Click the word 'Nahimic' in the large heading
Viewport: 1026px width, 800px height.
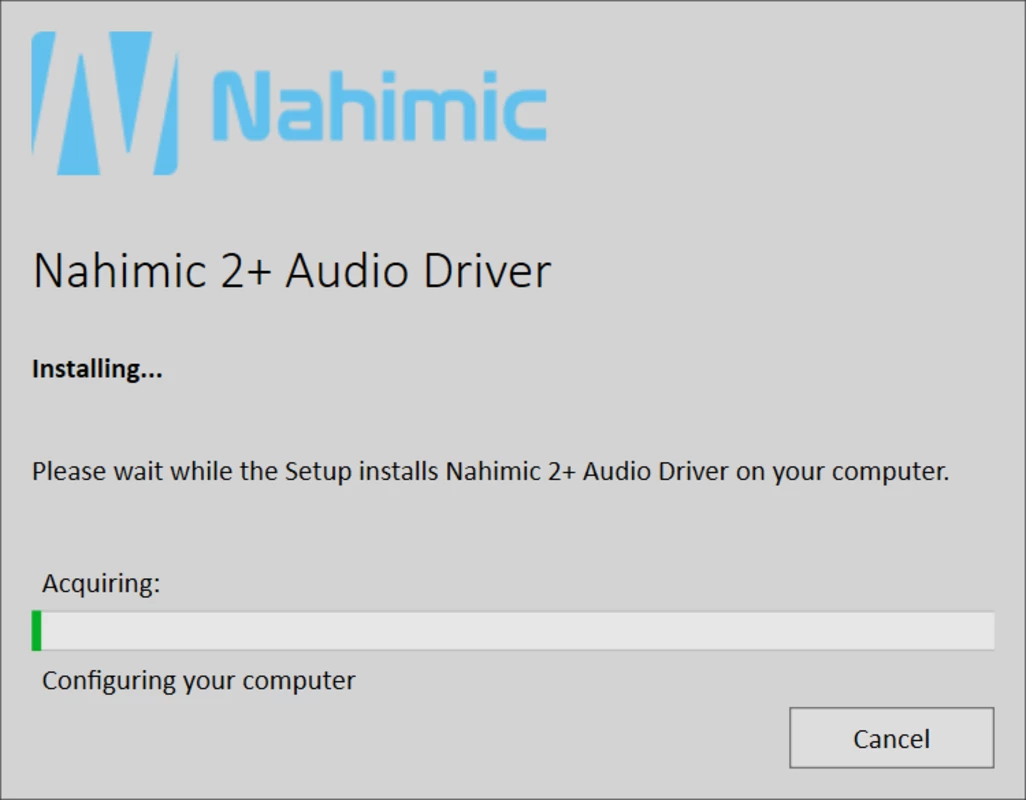click(x=120, y=270)
